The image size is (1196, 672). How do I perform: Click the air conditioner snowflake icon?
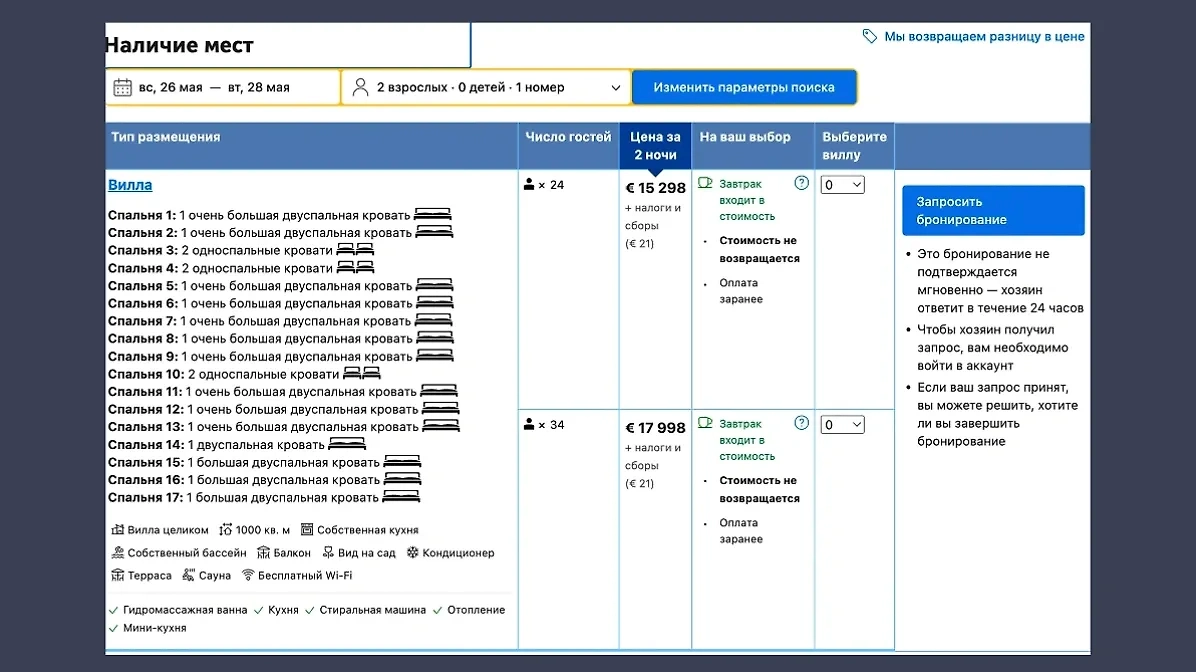412,553
